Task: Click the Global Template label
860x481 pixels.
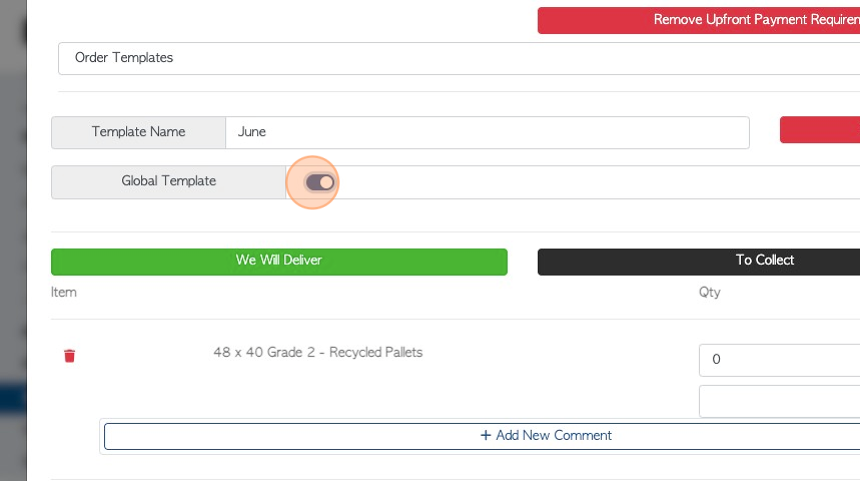Action: [x=168, y=182]
